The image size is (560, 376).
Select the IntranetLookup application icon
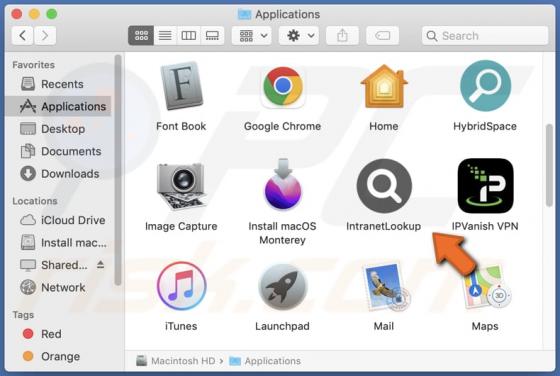[384, 186]
